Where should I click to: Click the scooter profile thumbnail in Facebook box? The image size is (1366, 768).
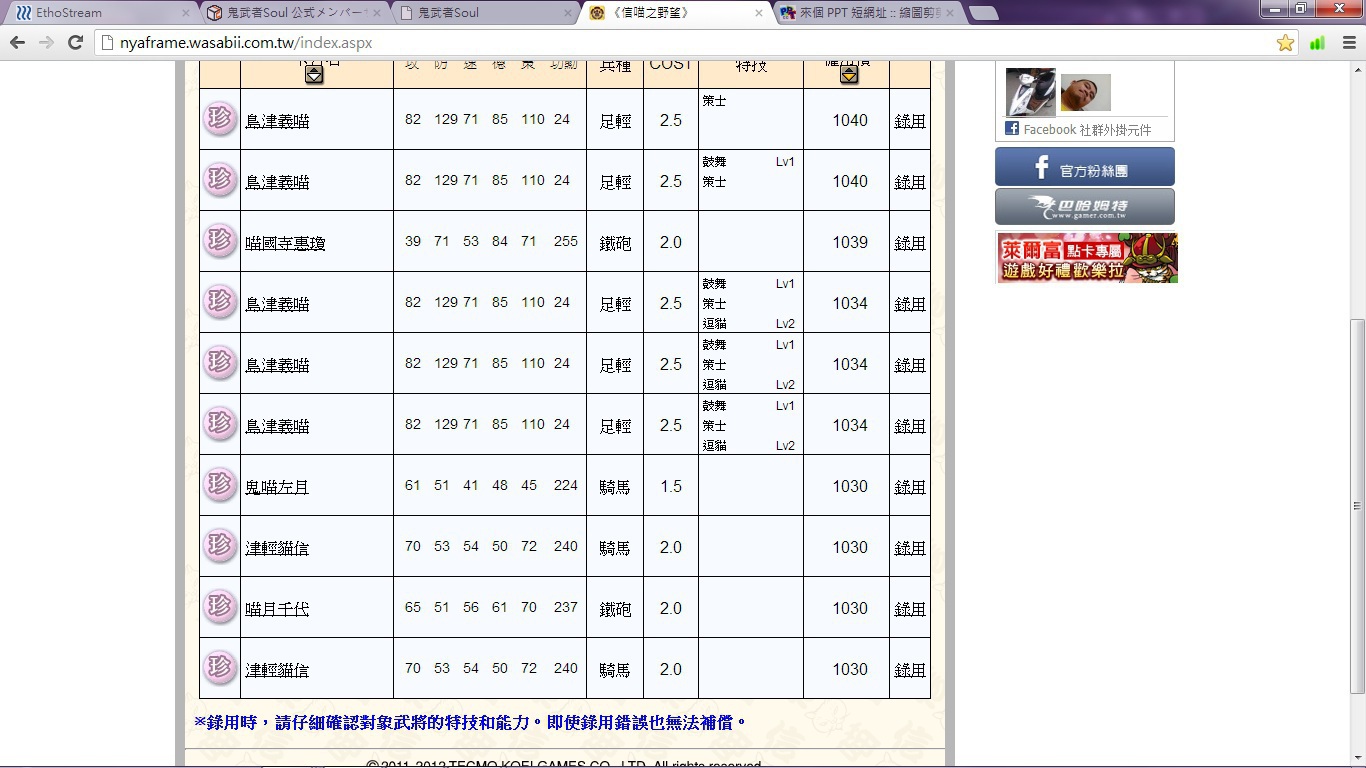pyautogui.click(x=1031, y=92)
